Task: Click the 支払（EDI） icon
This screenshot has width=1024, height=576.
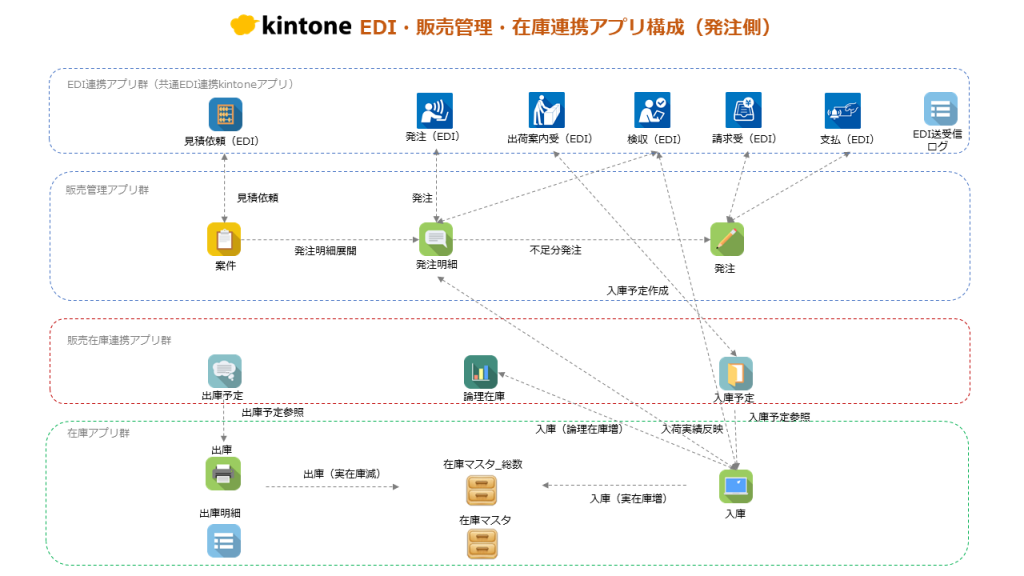Action: [x=842, y=110]
